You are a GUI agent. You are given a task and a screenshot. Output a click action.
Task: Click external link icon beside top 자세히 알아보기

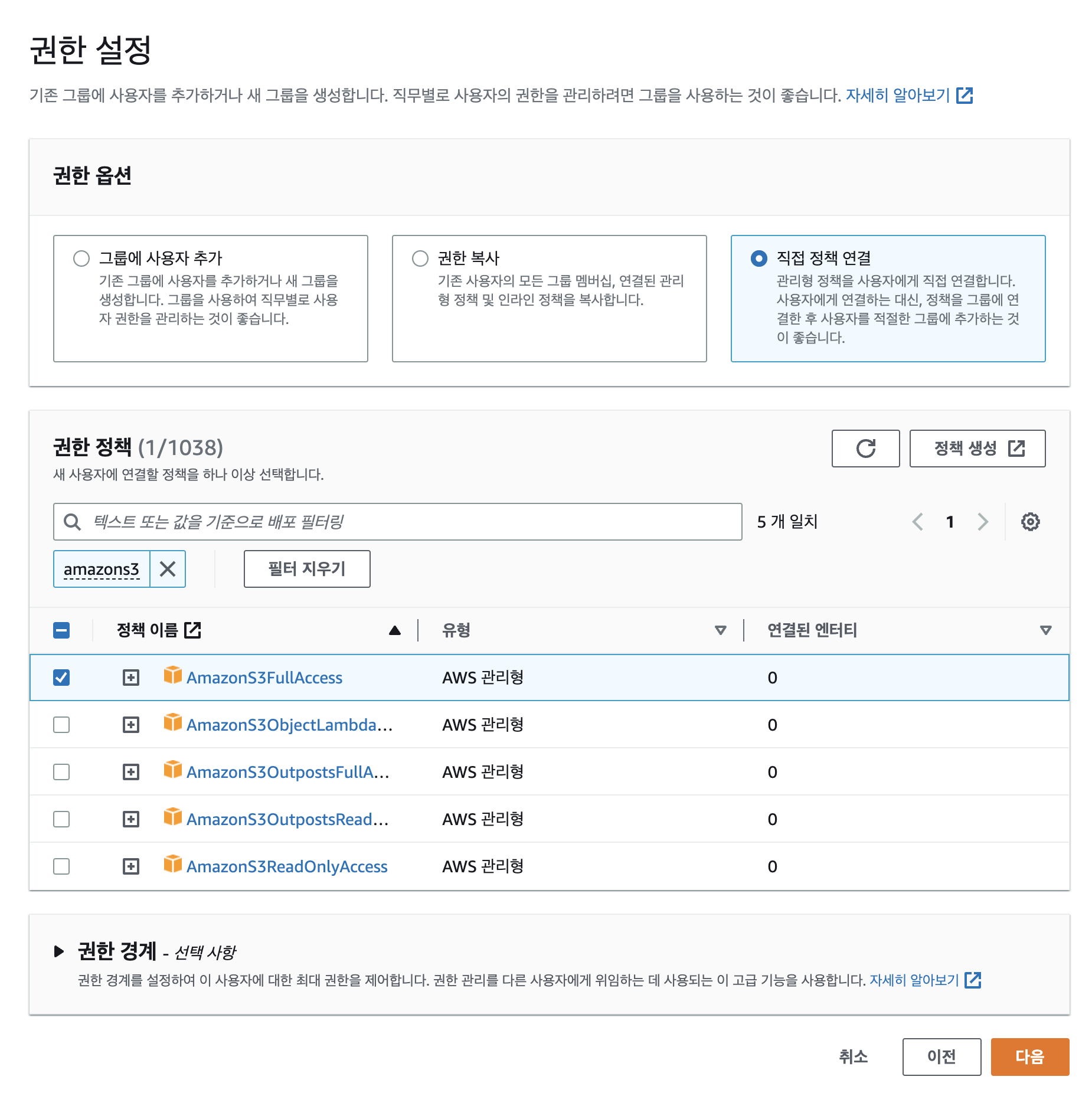coord(965,95)
